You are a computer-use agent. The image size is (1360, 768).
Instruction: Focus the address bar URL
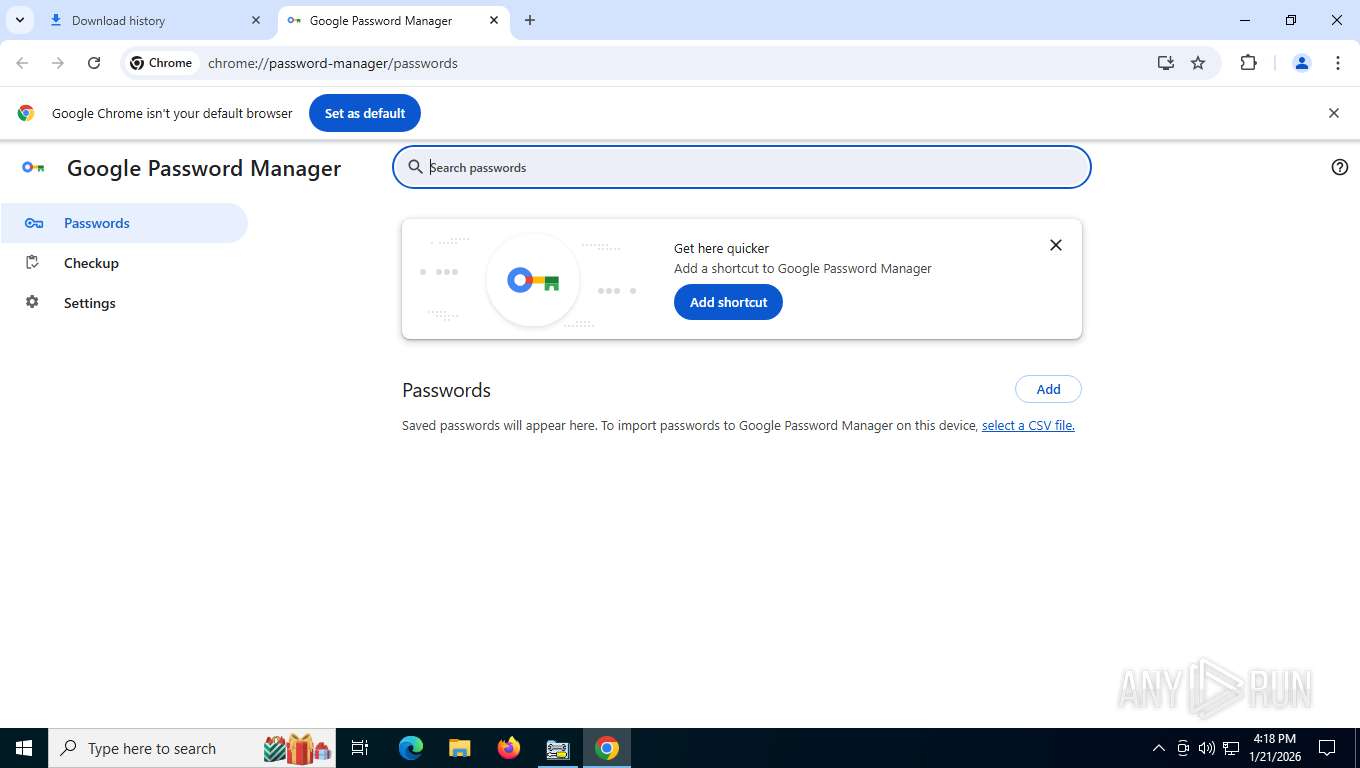[333, 63]
